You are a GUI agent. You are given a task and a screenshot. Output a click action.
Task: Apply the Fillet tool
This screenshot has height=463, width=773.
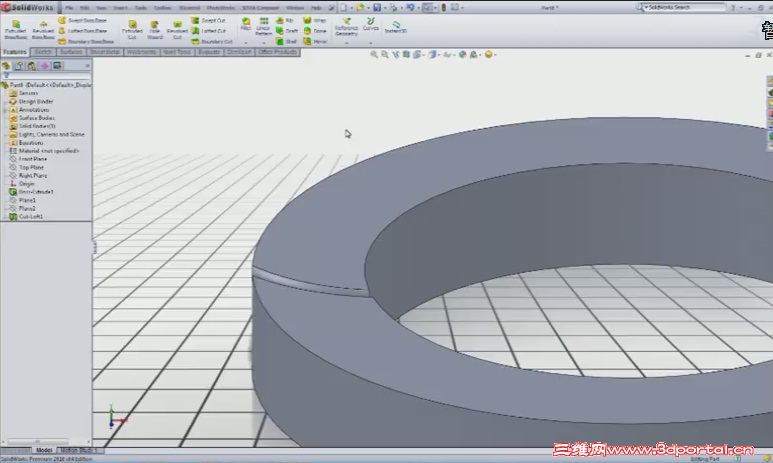pyautogui.click(x=246, y=24)
